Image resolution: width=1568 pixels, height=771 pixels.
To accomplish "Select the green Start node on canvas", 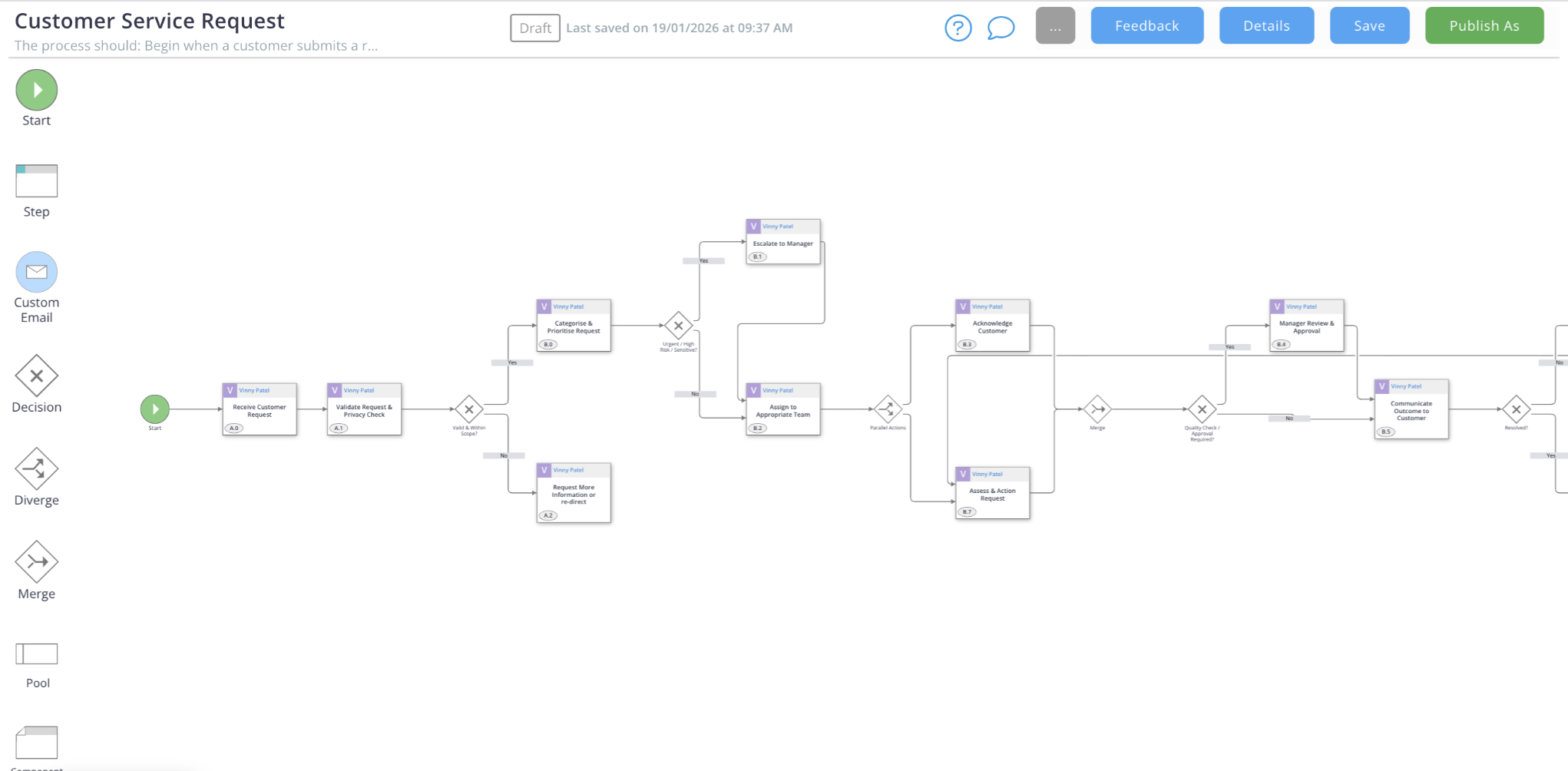I will point(155,409).
